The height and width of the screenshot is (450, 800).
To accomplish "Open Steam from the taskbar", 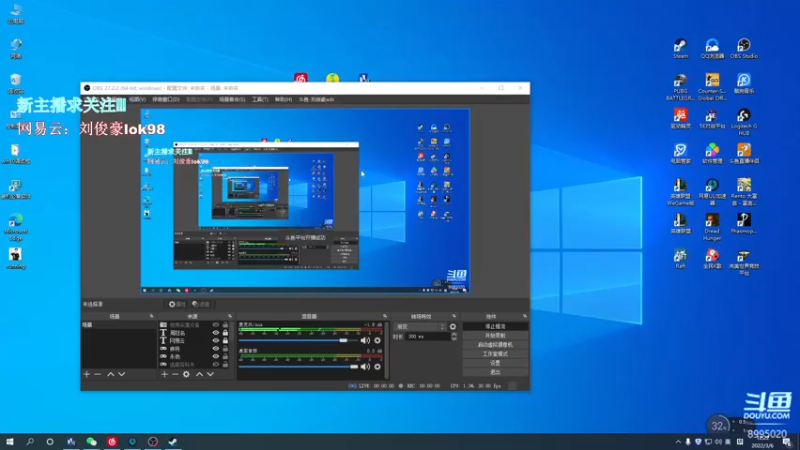I will pyautogui.click(x=173, y=442).
